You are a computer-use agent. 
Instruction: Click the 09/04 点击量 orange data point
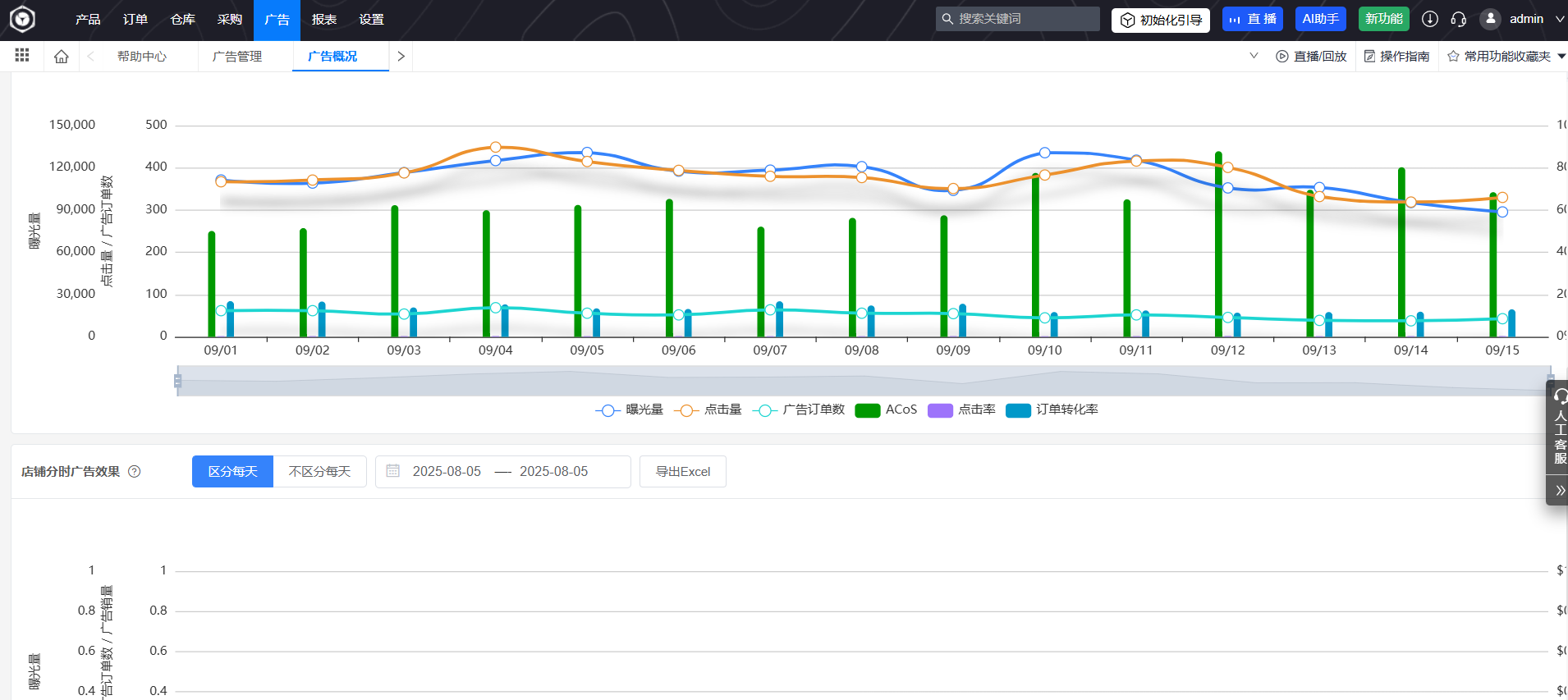tap(496, 148)
